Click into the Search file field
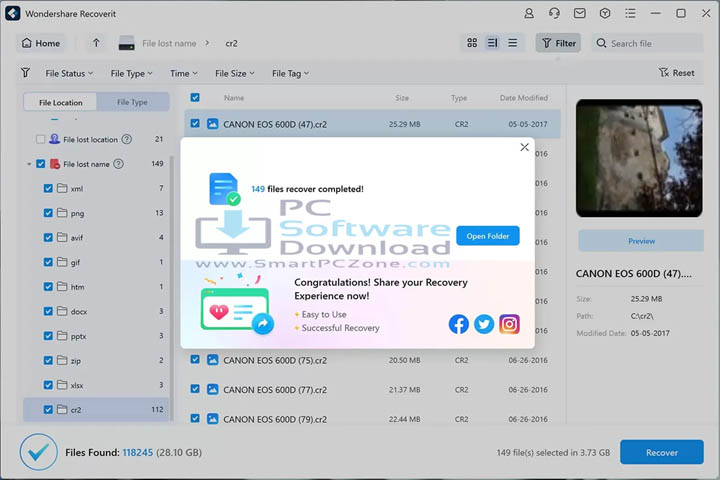 [x=647, y=43]
